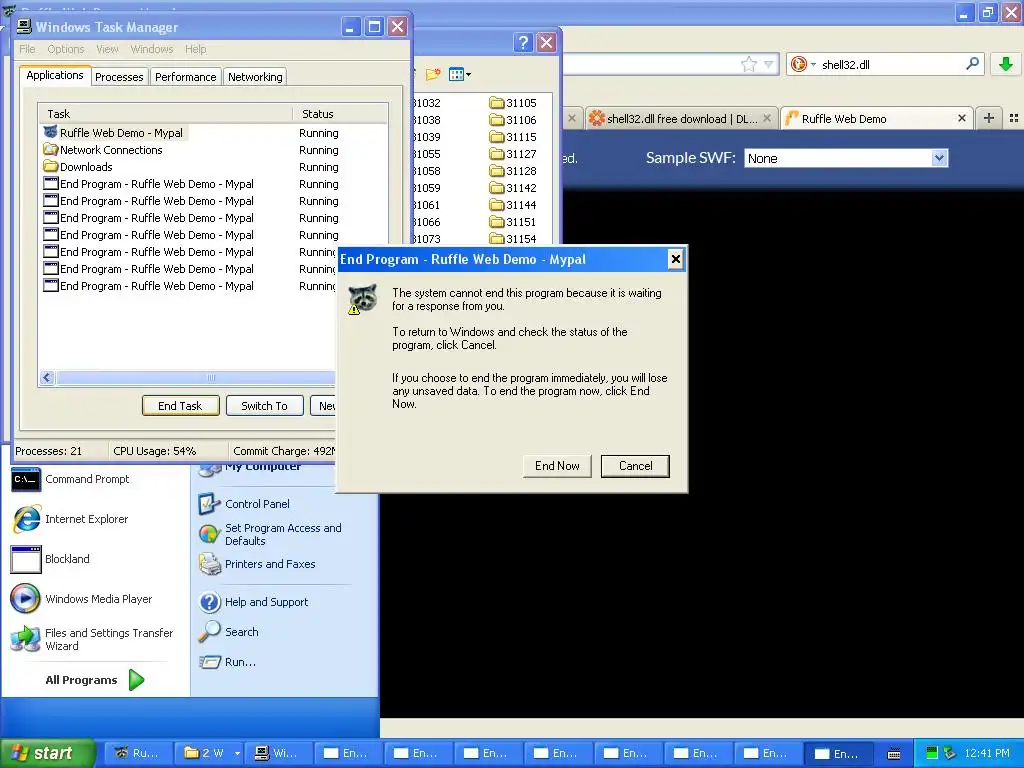Switch to the Processes tab
This screenshot has height=768, width=1024.
(x=119, y=76)
